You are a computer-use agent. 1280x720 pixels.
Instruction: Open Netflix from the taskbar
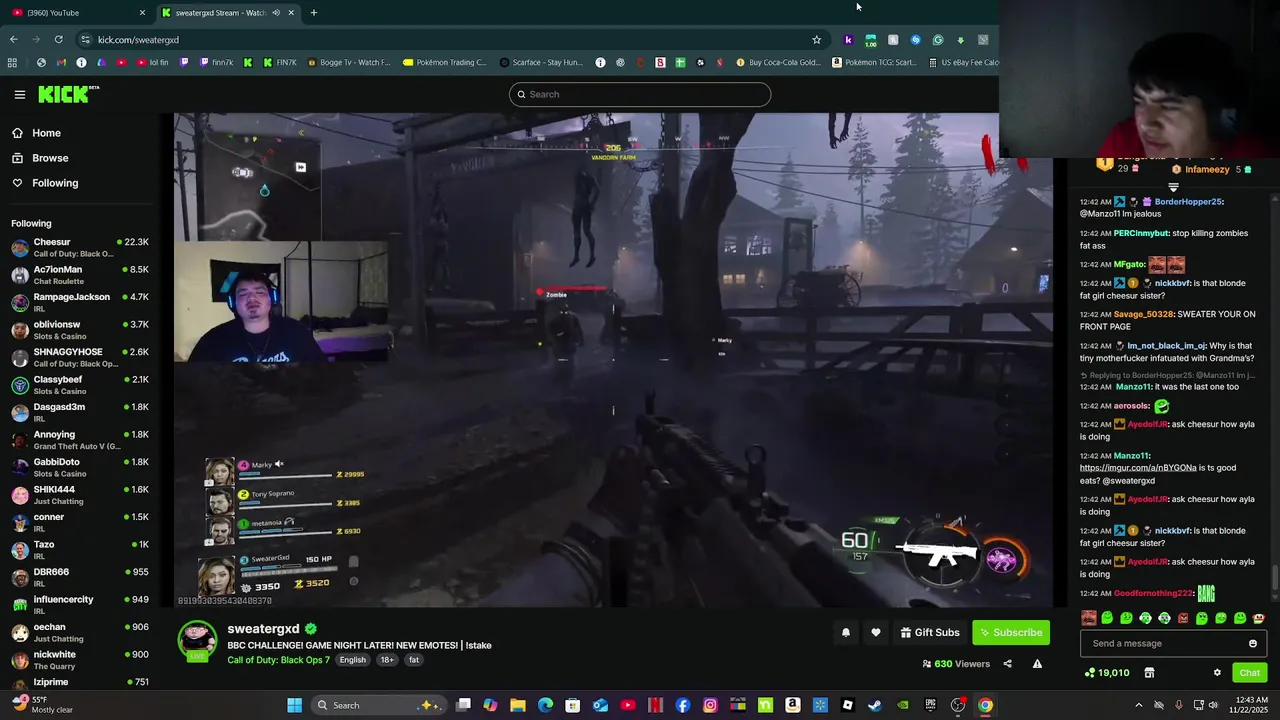(x=656, y=705)
